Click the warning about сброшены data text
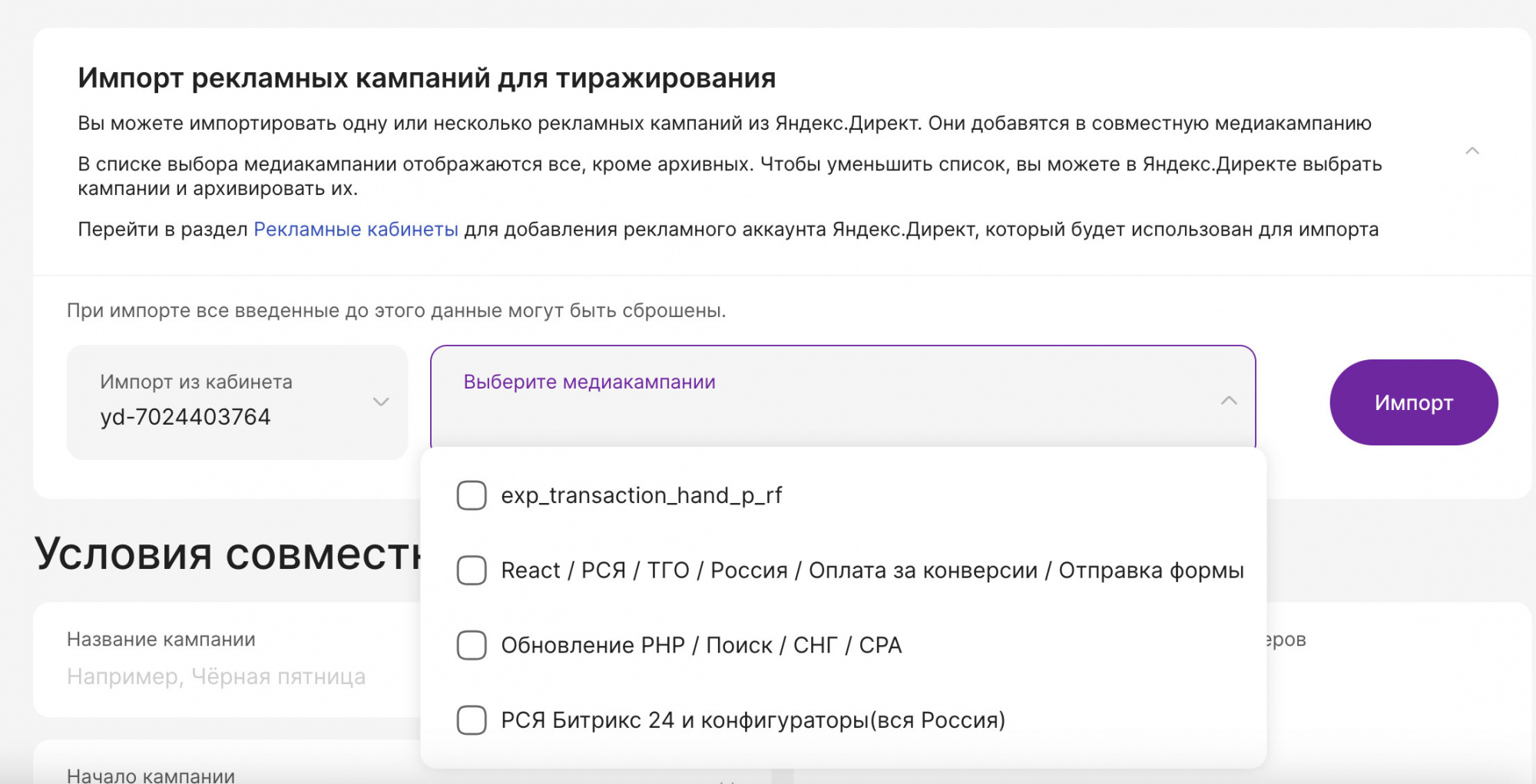The width and height of the screenshot is (1536, 784). pos(396,311)
